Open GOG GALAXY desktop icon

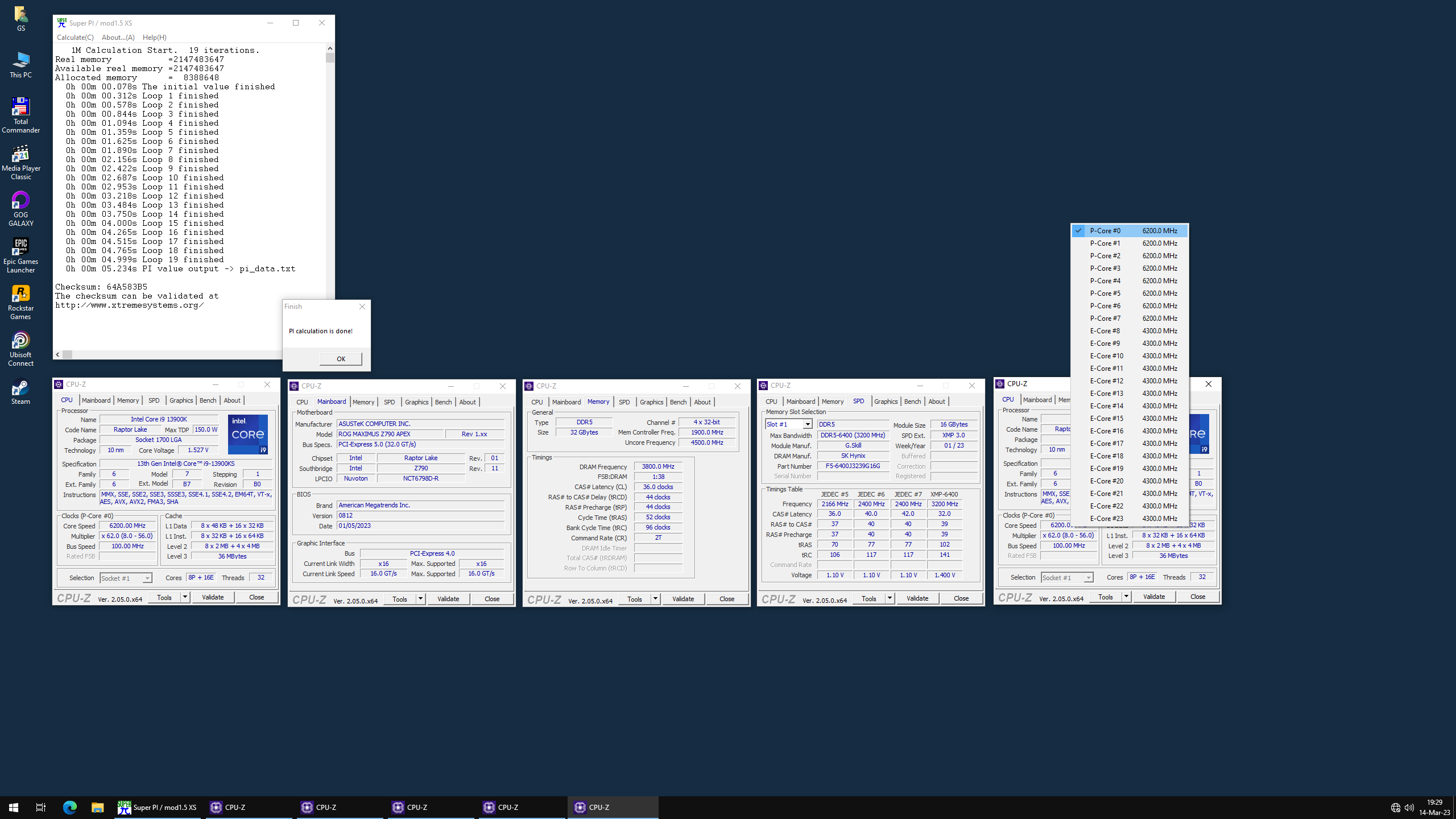click(x=20, y=209)
